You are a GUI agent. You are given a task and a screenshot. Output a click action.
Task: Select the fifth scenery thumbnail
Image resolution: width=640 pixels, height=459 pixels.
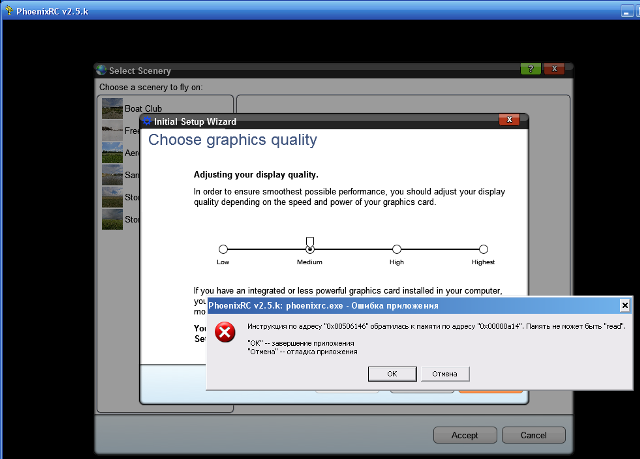pyautogui.click(x=112, y=197)
